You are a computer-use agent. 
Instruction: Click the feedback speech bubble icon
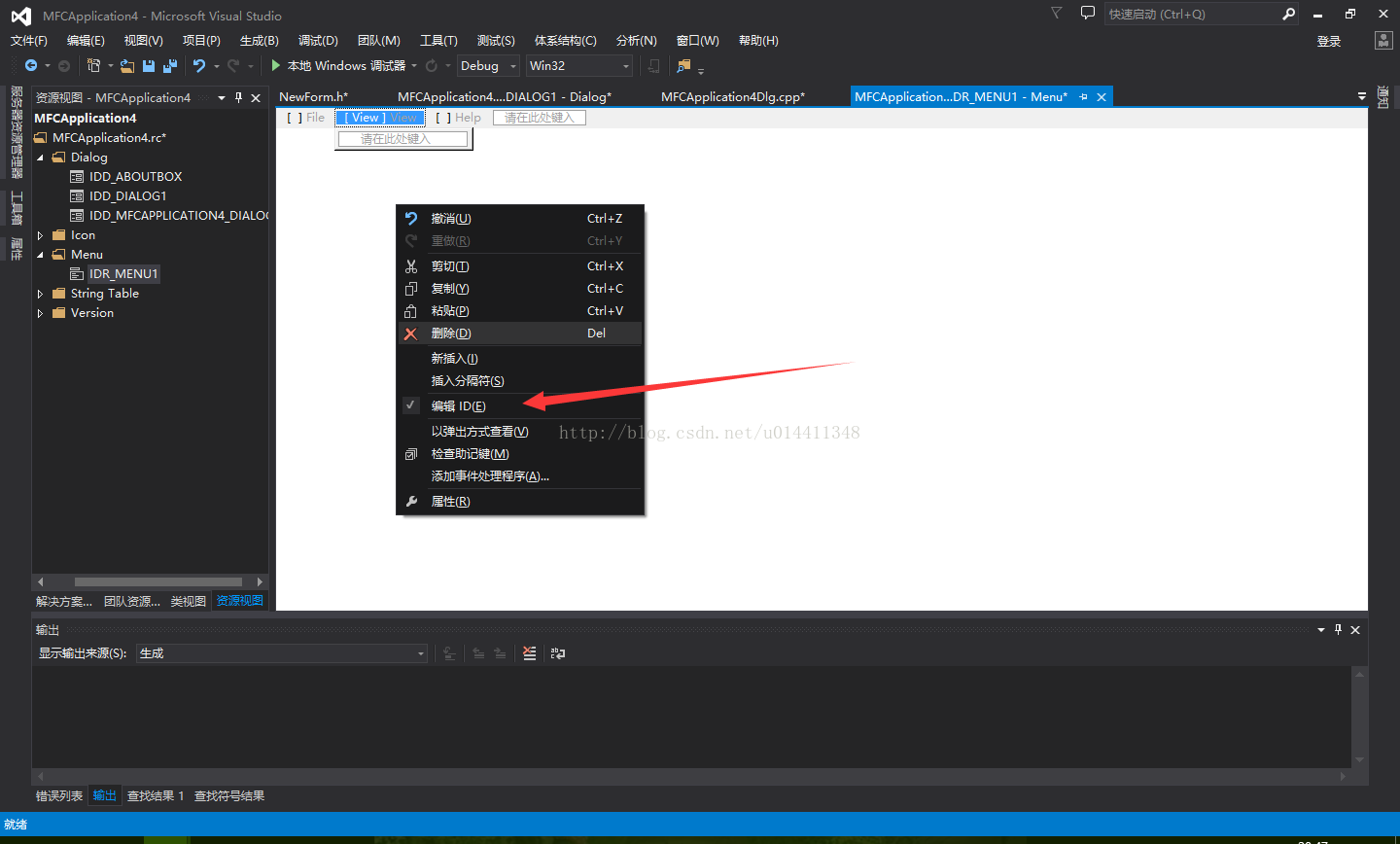(1088, 13)
